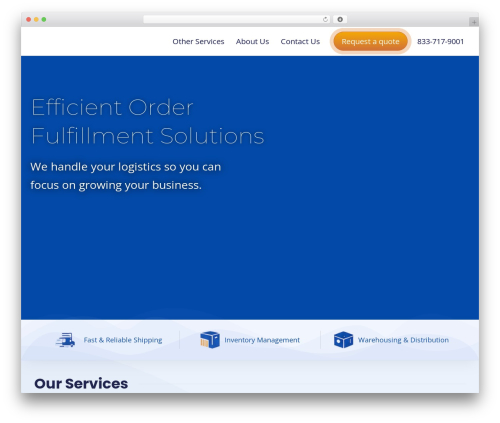Click the Efficient Order Fulfillment Solutions headline
500x423 pixels.
click(148, 121)
